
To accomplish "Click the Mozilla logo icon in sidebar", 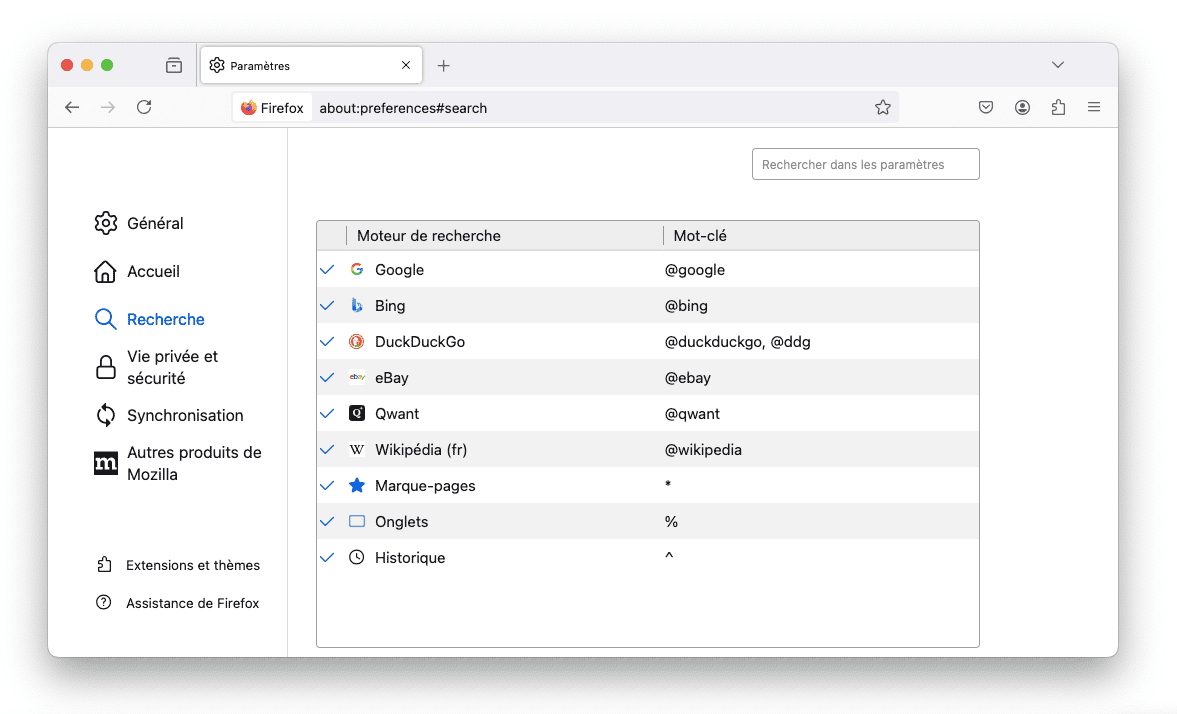I will (106, 463).
